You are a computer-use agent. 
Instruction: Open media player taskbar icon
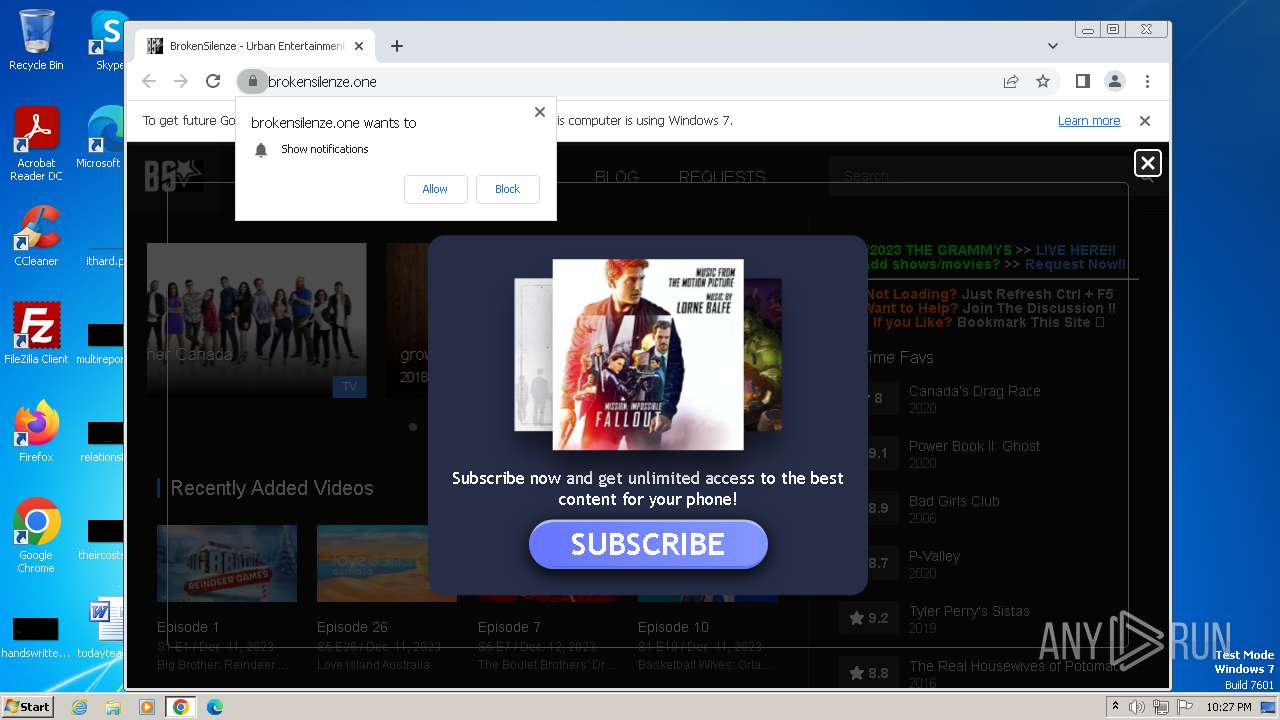click(x=147, y=707)
